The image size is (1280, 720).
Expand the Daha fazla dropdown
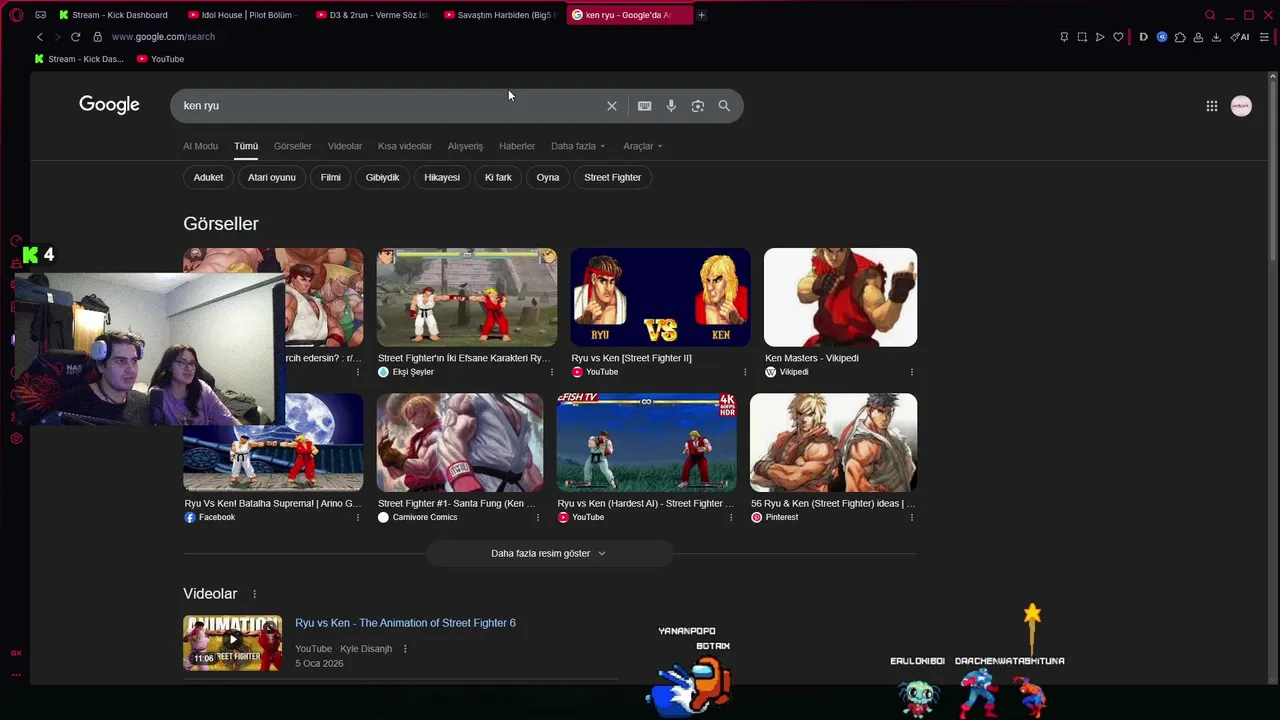click(x=578, y=146)
